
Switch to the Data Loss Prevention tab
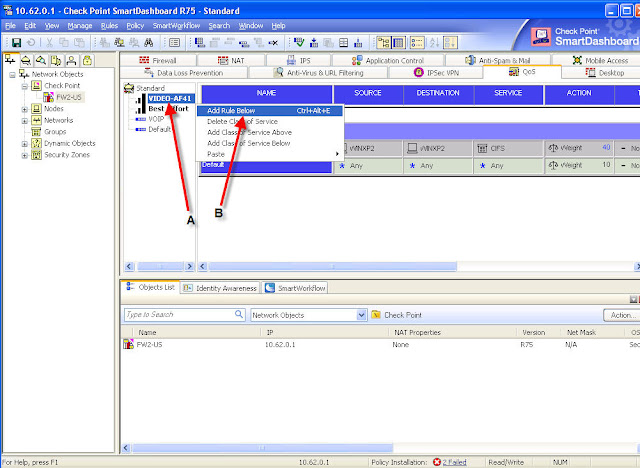tap(184, 73)
